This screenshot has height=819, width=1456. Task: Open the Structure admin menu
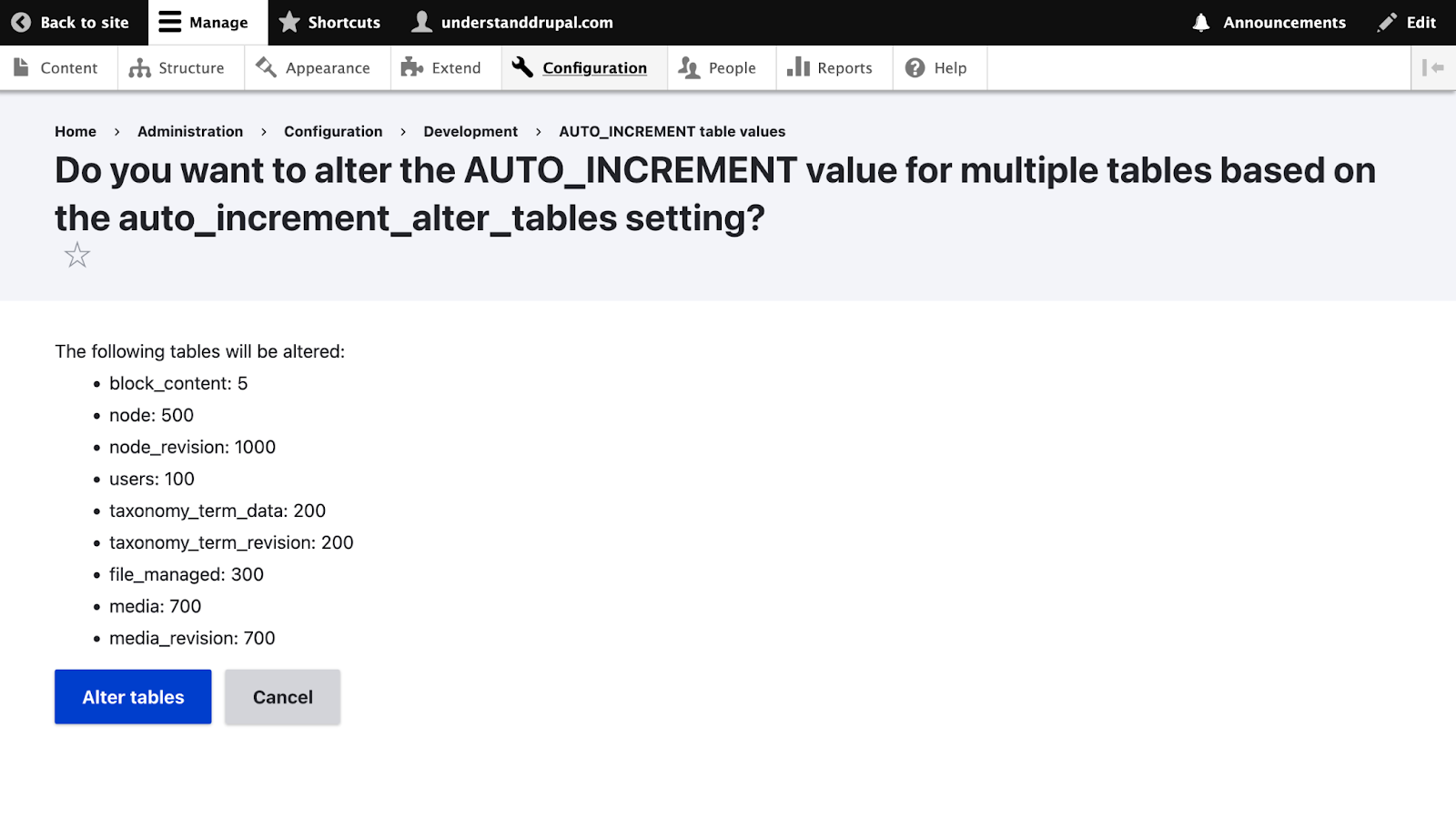point(179,68)
